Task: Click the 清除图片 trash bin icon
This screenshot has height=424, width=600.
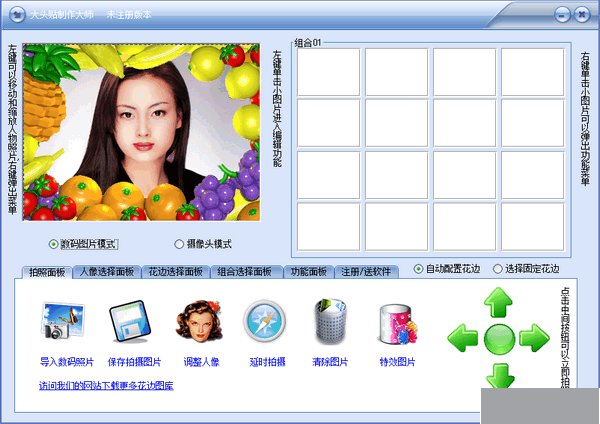Action: click(x=330, y=321)
